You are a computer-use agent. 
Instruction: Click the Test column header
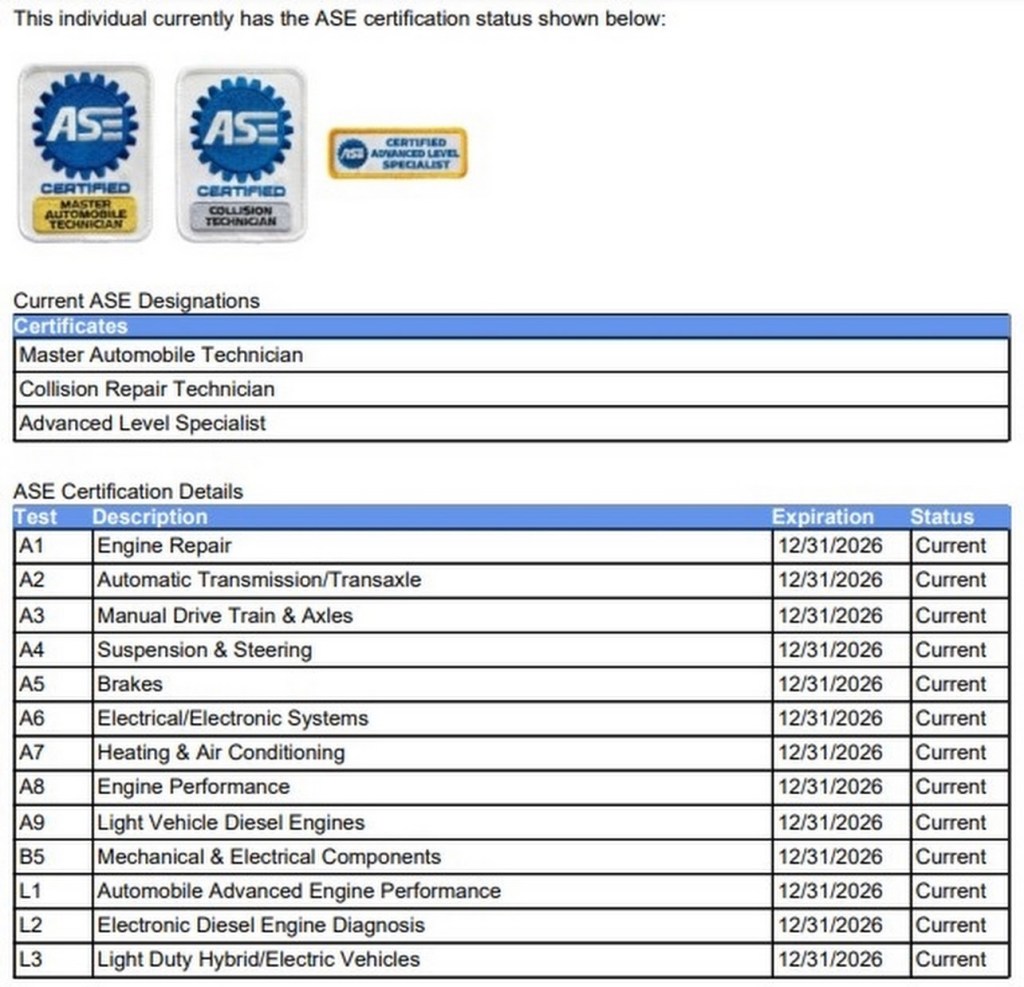36,517
